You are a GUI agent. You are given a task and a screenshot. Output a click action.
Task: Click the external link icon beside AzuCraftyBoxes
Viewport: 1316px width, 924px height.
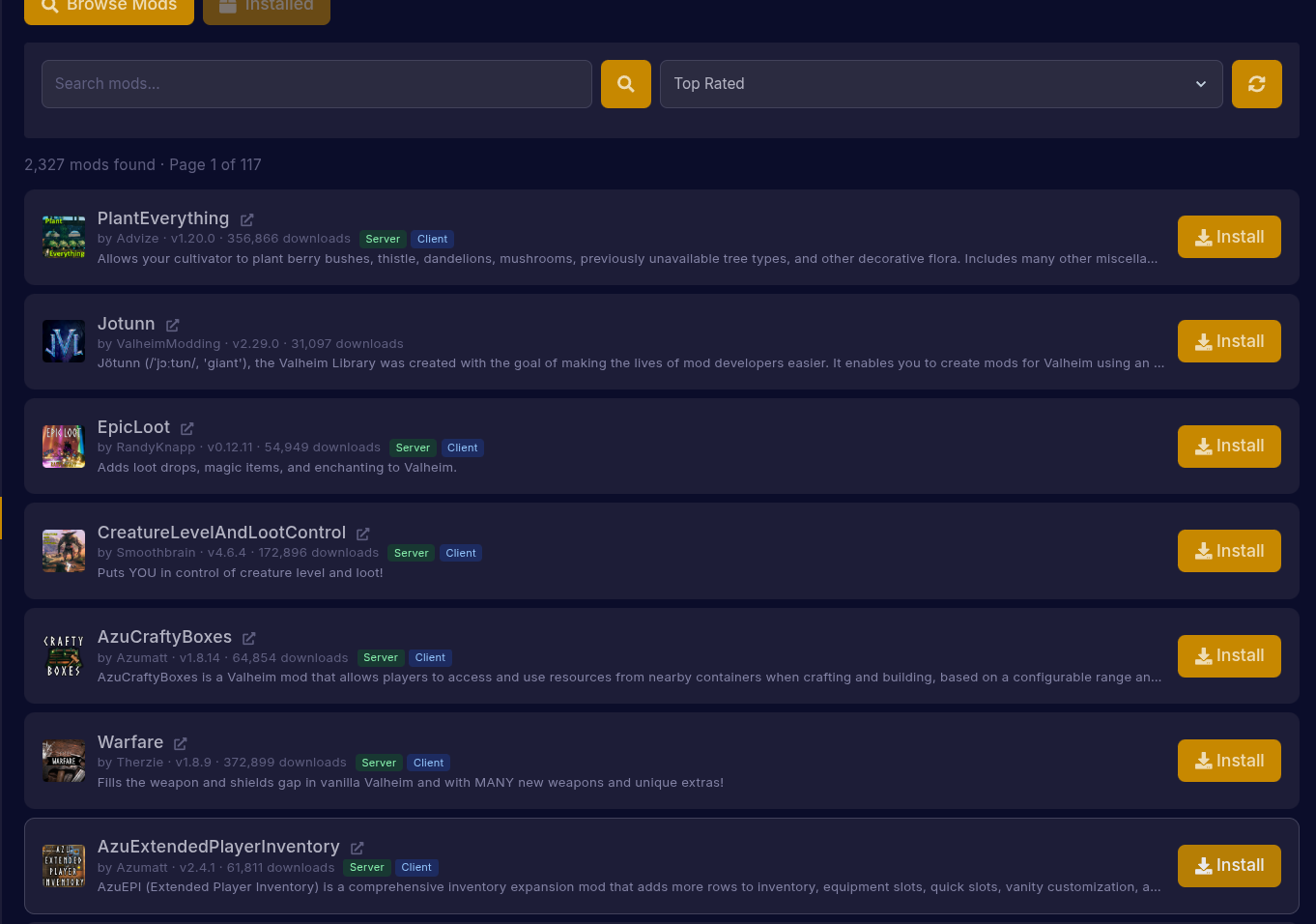click(x=248, y=638)
